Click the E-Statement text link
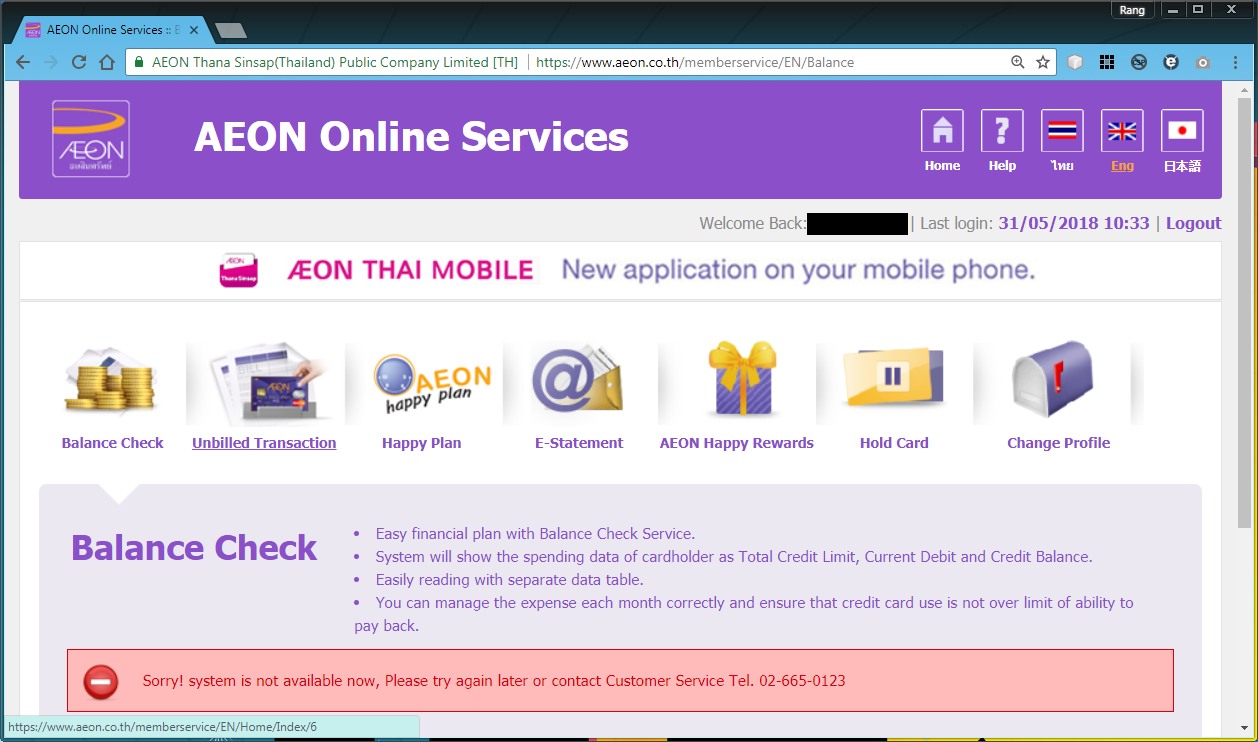 579,443
